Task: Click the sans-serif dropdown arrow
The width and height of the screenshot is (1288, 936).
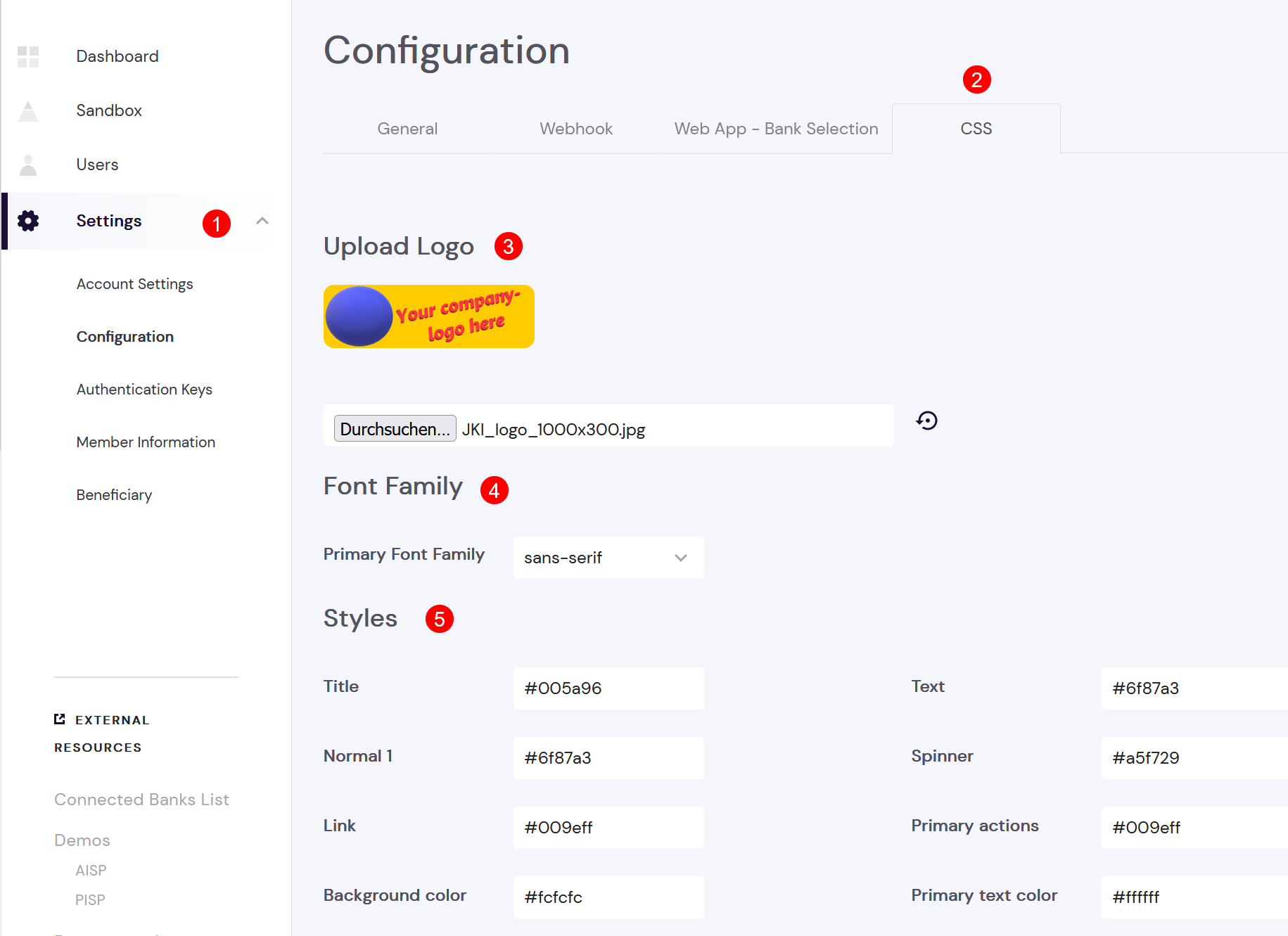Action: 680,558
